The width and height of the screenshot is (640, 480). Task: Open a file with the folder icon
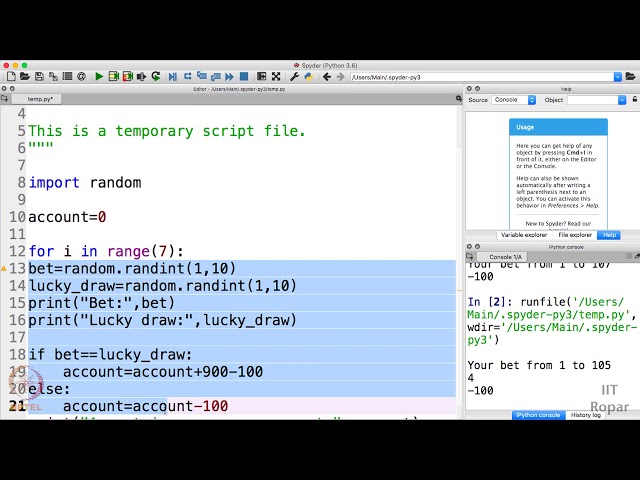click(x=25, y=76)
